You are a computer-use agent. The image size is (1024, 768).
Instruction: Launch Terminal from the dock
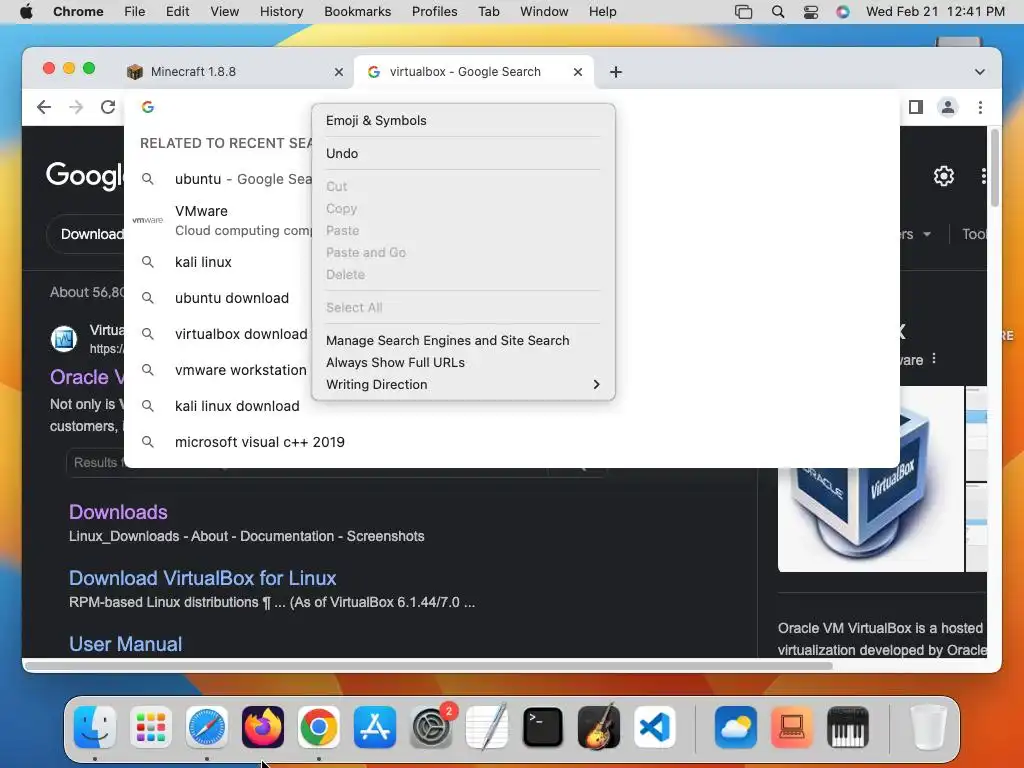[x=543, y=726]
